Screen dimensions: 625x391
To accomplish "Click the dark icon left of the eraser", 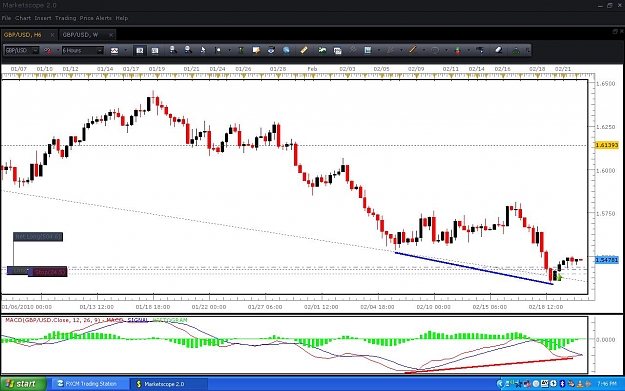I will (480, 50).
